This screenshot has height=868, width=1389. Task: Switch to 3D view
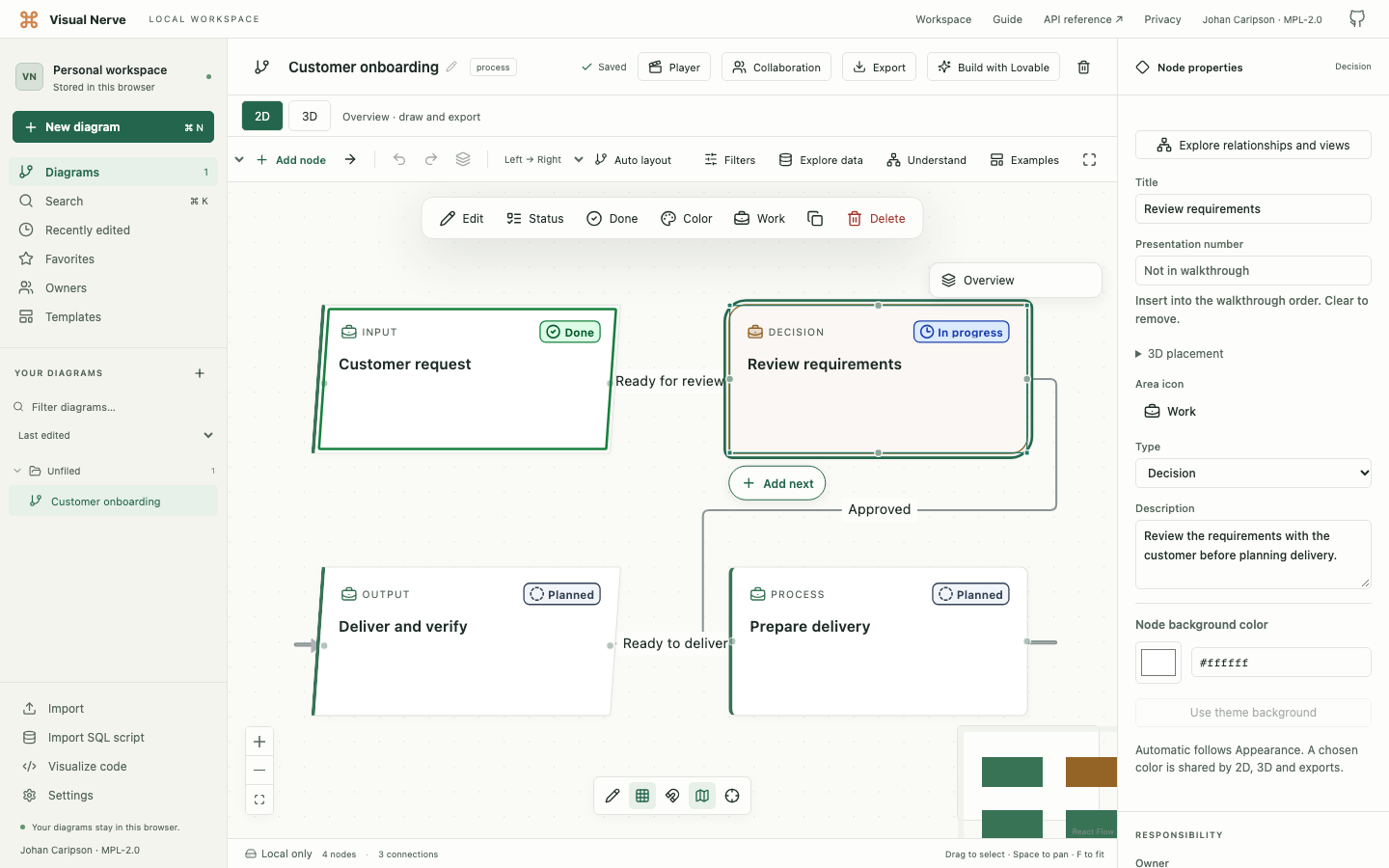coord(310,116)
